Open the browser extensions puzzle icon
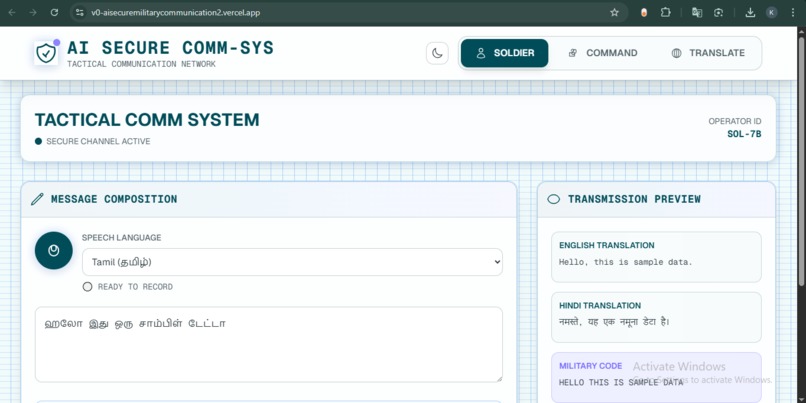Viewport: 806px width, 403px height. tap(666, 12)
